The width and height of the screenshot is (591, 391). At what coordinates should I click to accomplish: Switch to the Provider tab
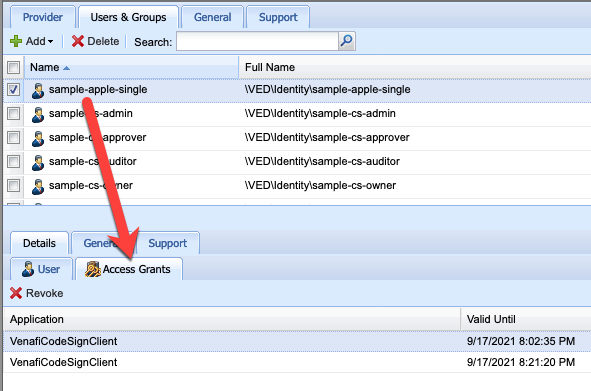pos(43,17)
